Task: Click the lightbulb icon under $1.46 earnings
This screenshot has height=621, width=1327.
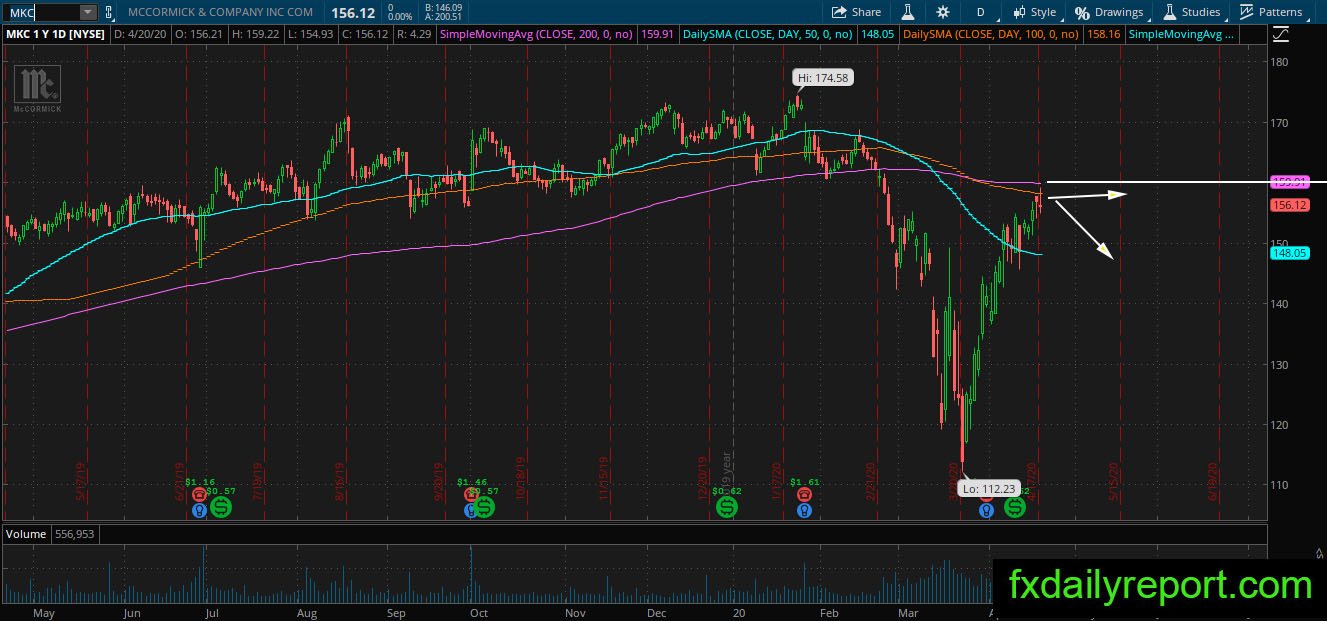Action: click(471, 510)
